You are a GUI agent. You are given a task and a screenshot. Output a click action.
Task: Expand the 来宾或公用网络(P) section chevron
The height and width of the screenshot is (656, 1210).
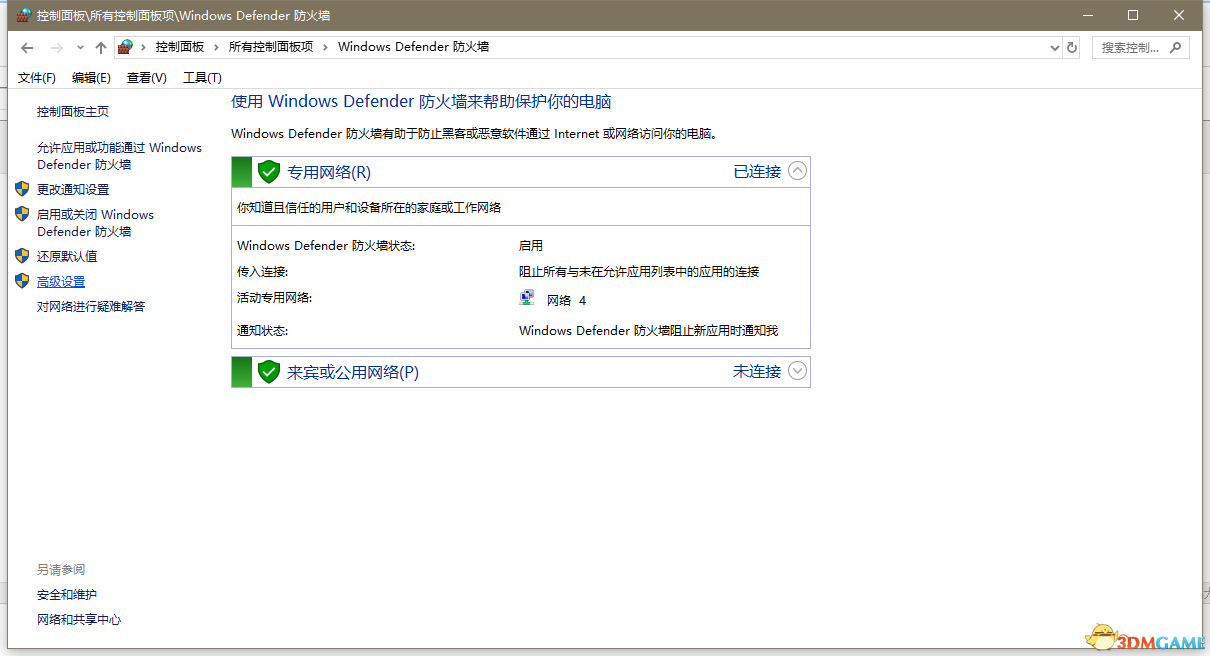797,371
